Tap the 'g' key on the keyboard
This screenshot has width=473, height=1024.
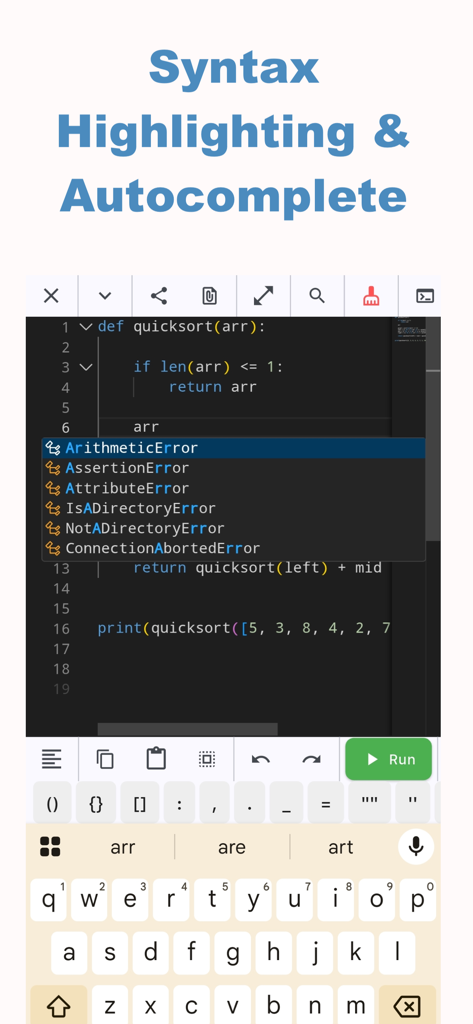[x=233, y=953]
